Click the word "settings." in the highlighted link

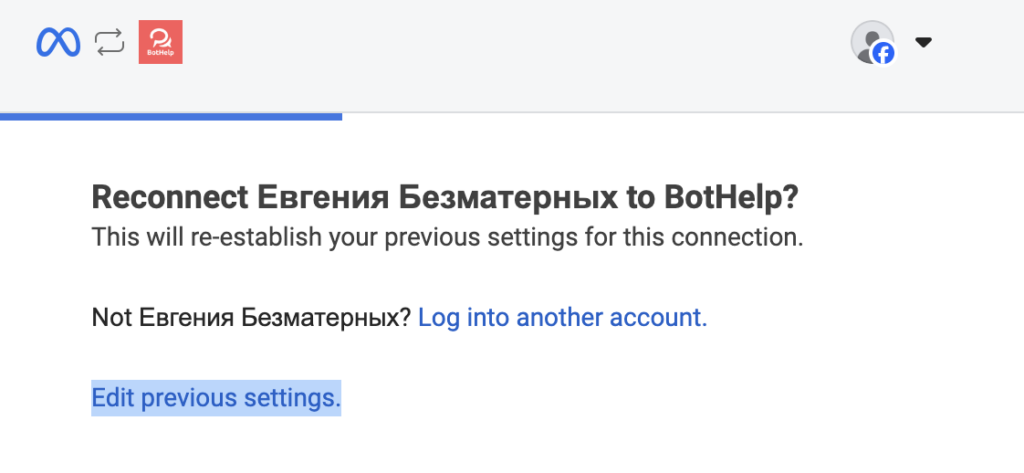(292, 398)
